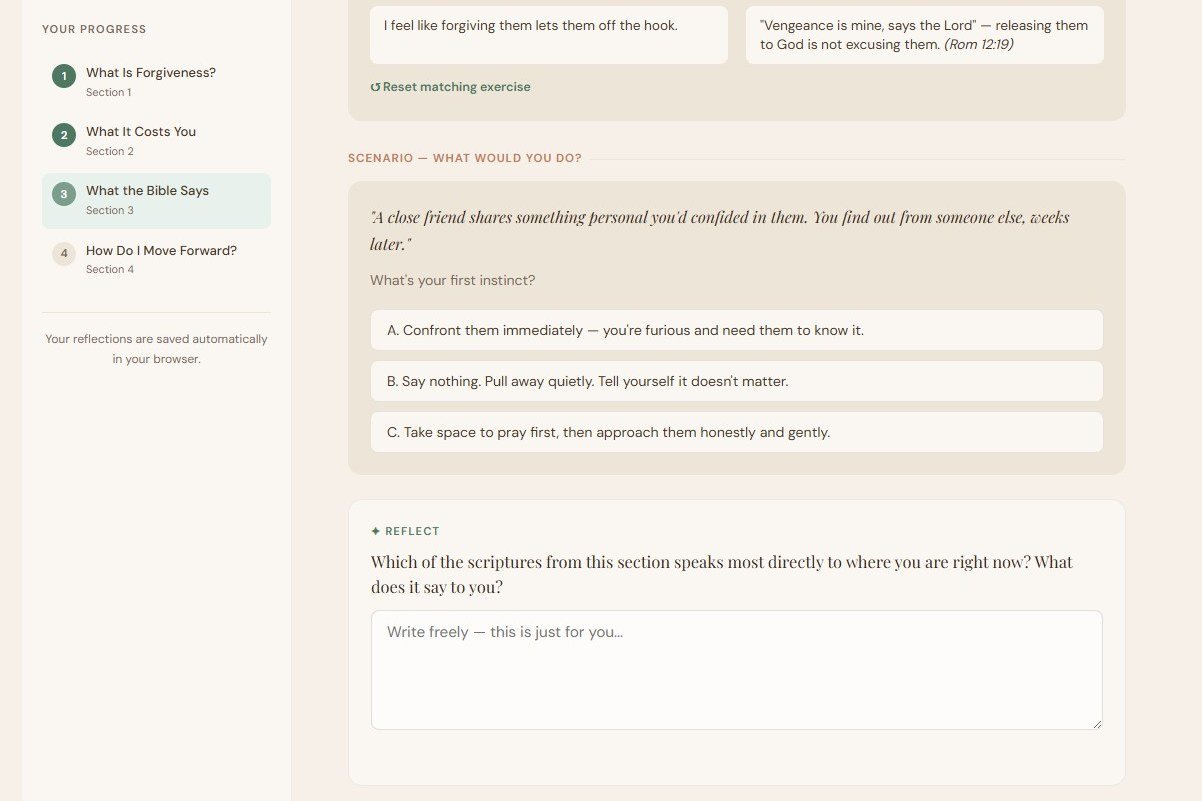Click the reflection text area
The width and height of the screenshot is (1202, 801).
(x=737, y=670)
